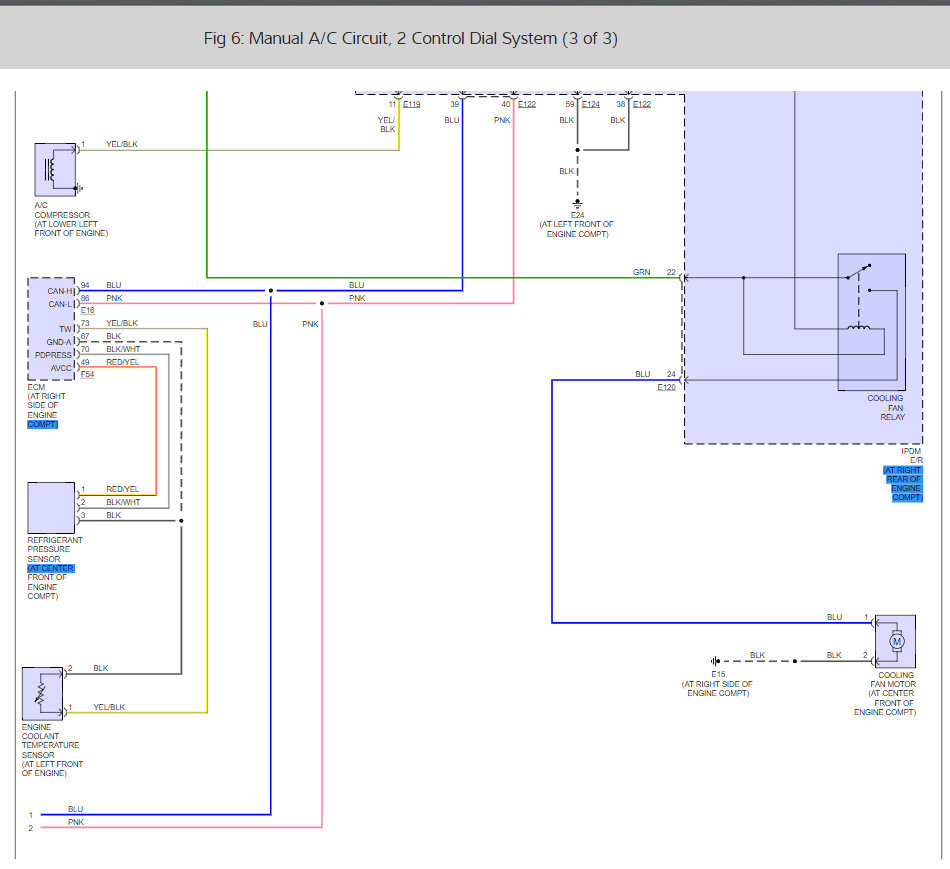Screen dimensions: 950x869
Task: Click the 'BLK/WHT' label at pressure sensor pin 2
Action: click(123, 502)
